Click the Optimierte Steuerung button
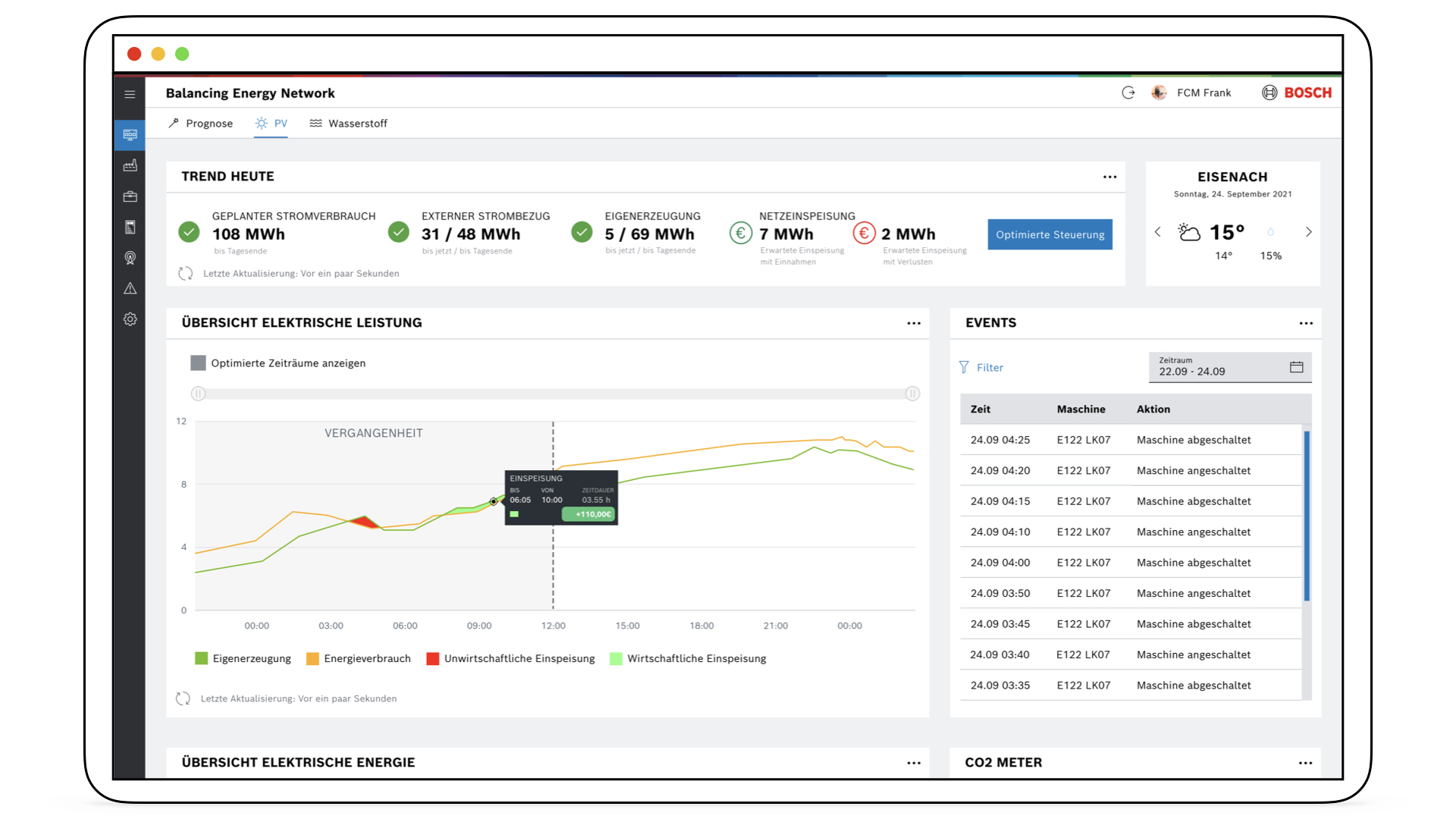 point(1050,234)
